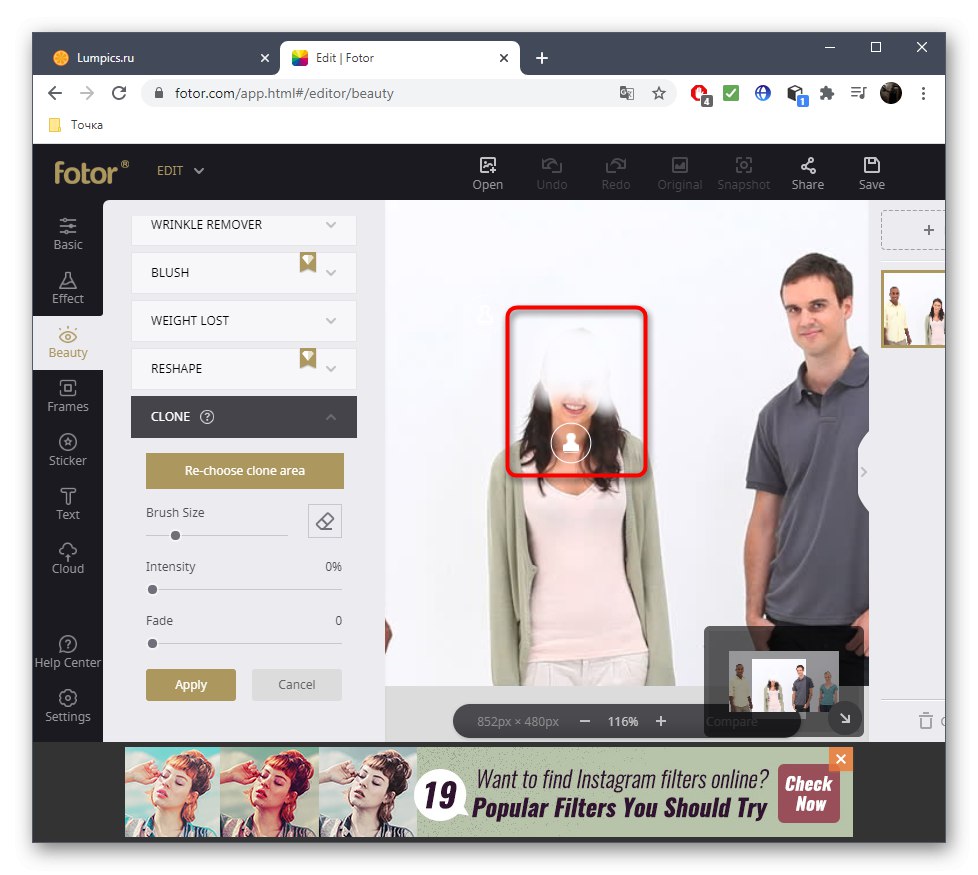Expand the Blush section

pos(243,273)
